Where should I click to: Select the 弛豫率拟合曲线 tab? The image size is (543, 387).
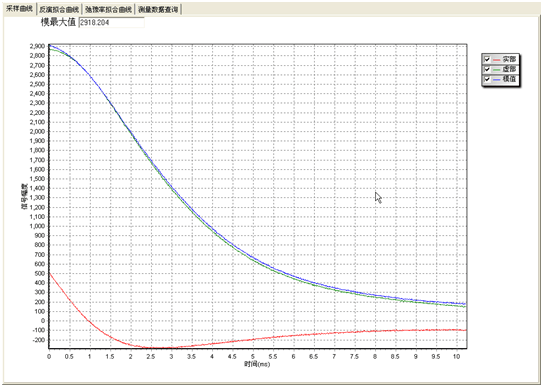[108, 10]
